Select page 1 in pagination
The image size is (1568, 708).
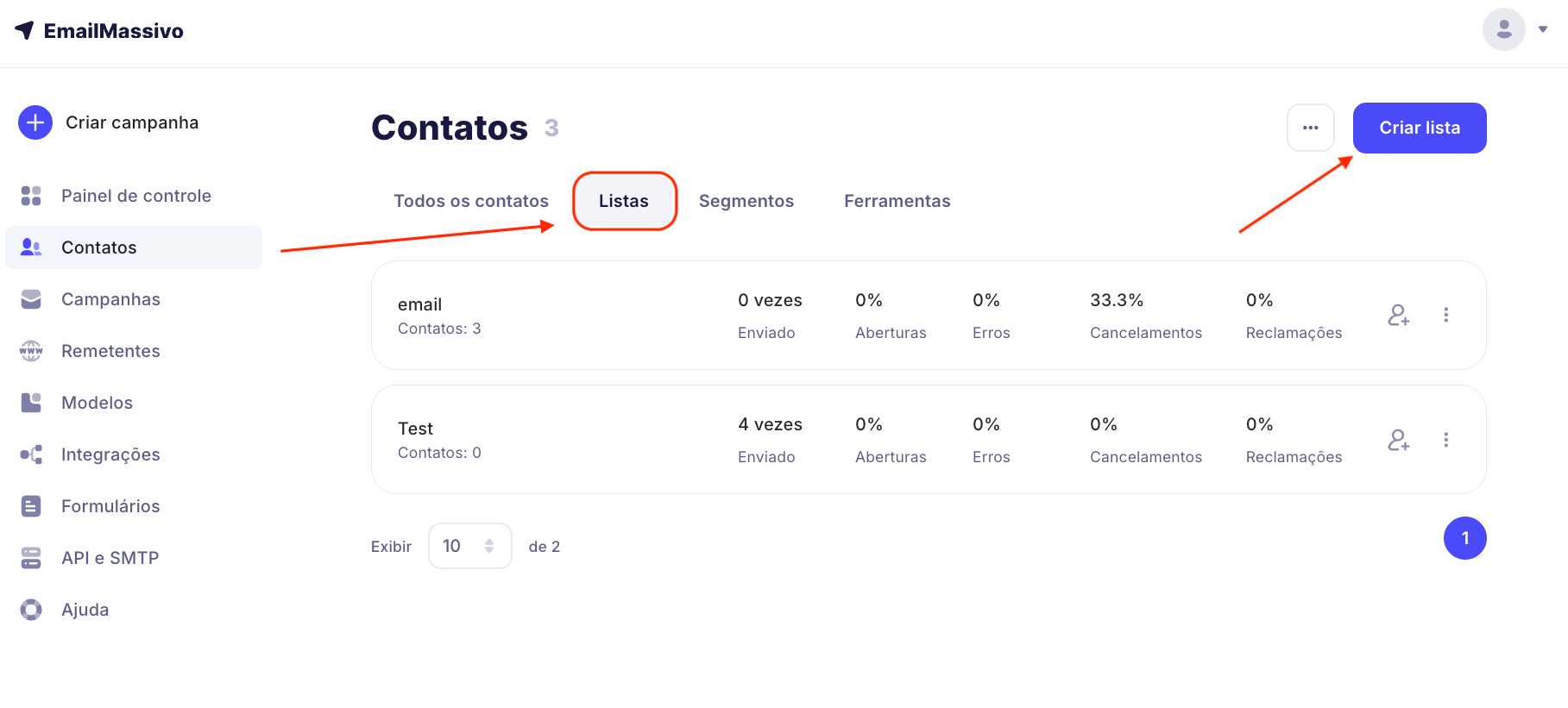pyautogui.click(x=1464, y=538)
